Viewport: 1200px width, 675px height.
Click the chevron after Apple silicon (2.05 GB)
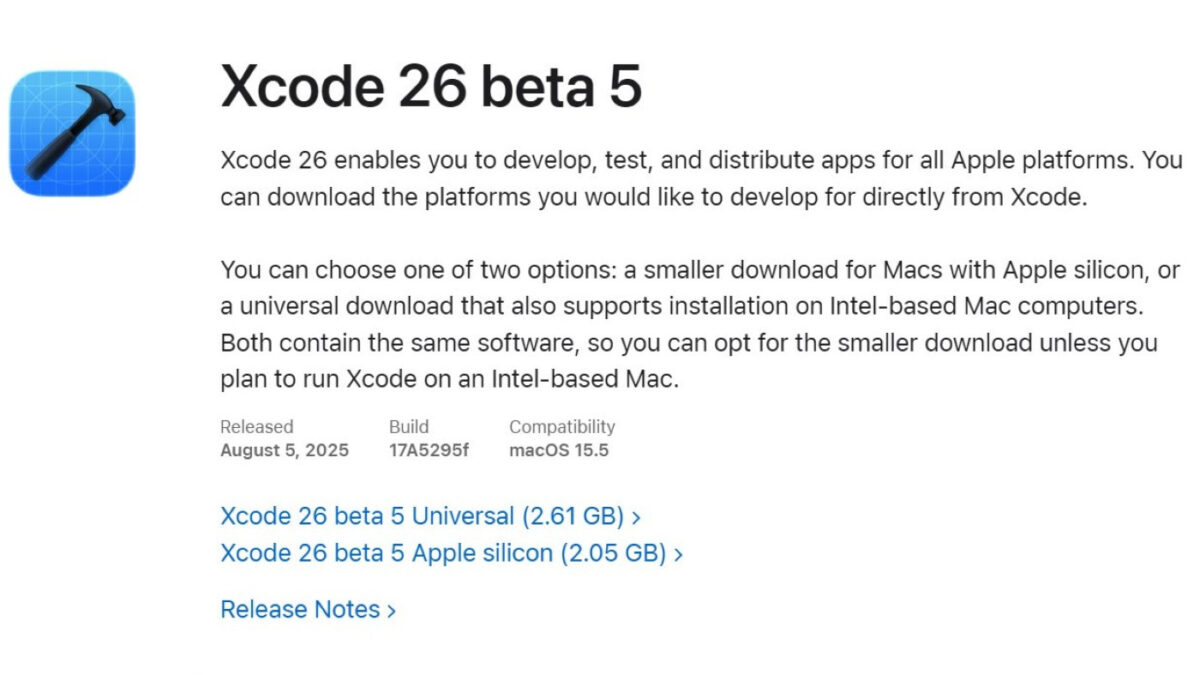coord(679,553)
